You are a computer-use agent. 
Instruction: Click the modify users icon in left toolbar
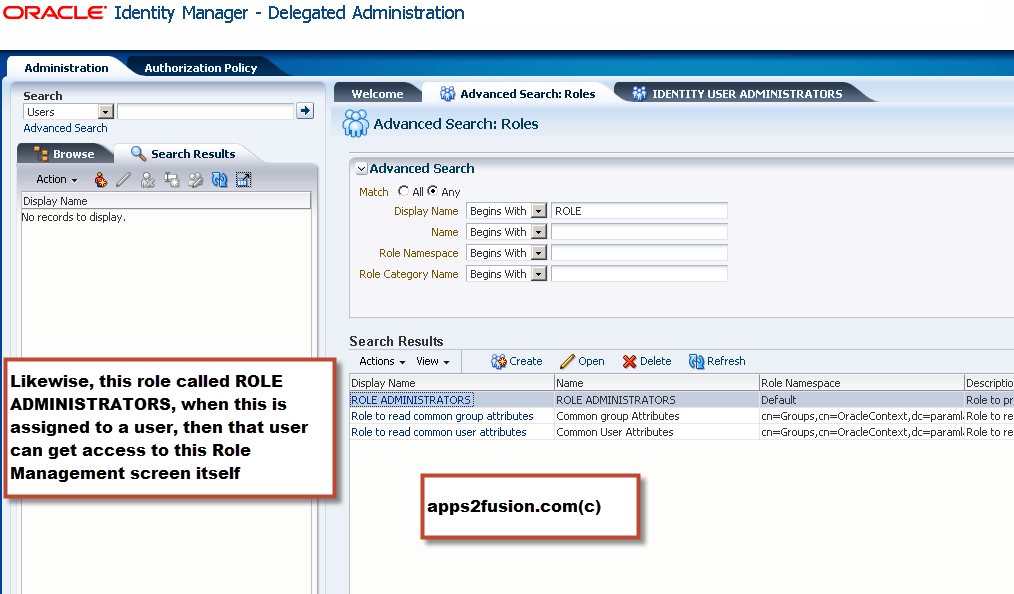coord(195,180)
